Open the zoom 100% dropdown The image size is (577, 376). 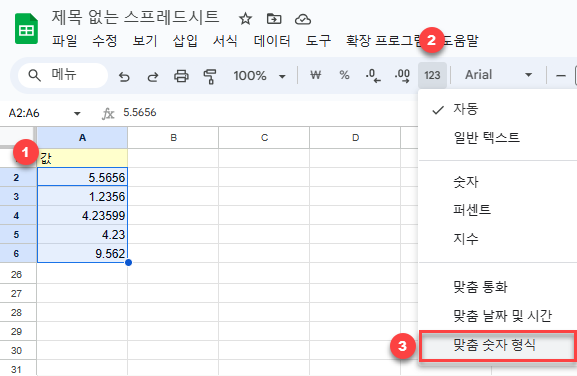coord(259,76)
